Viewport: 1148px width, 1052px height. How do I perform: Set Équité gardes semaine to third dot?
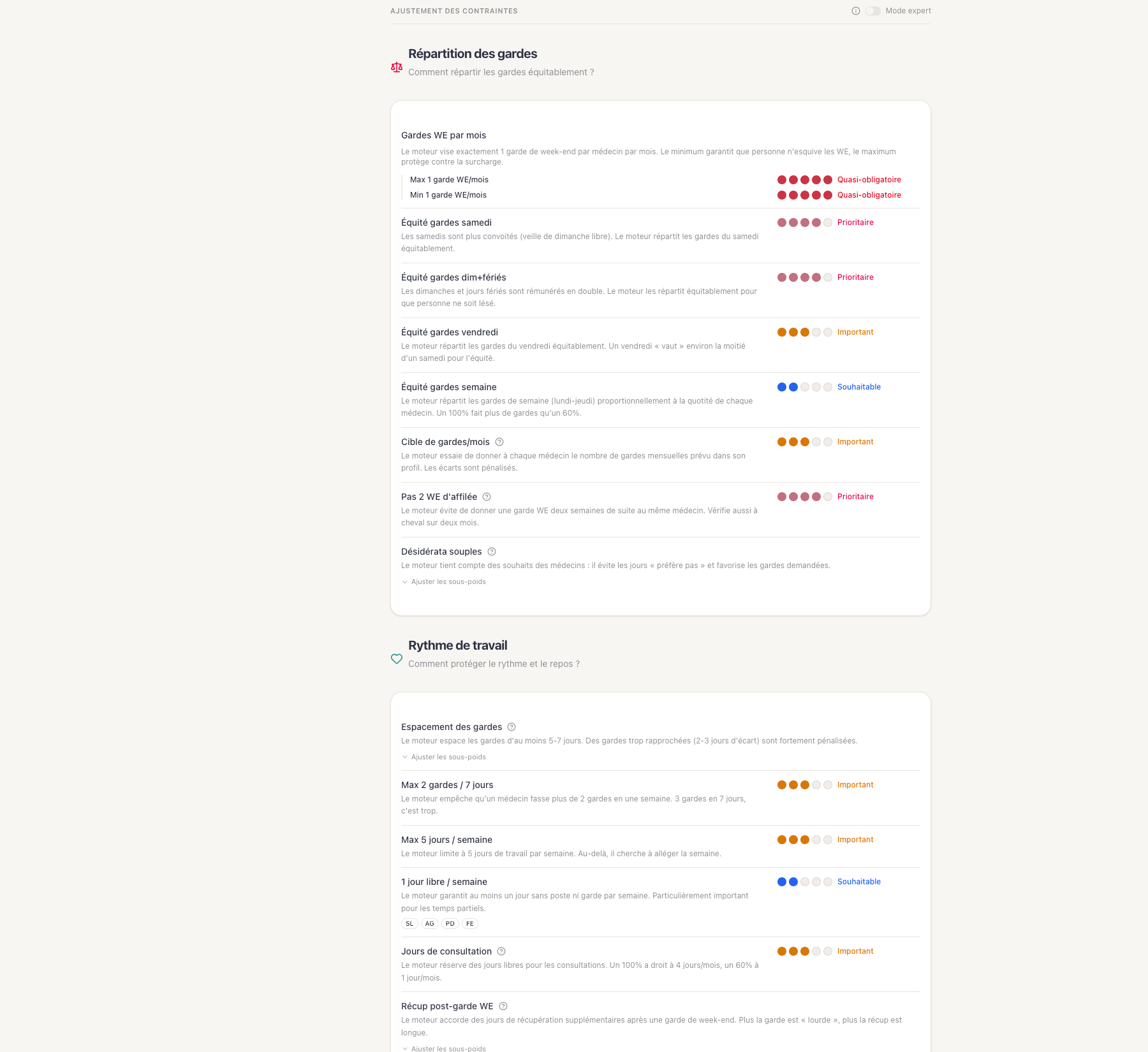point(805,387)
